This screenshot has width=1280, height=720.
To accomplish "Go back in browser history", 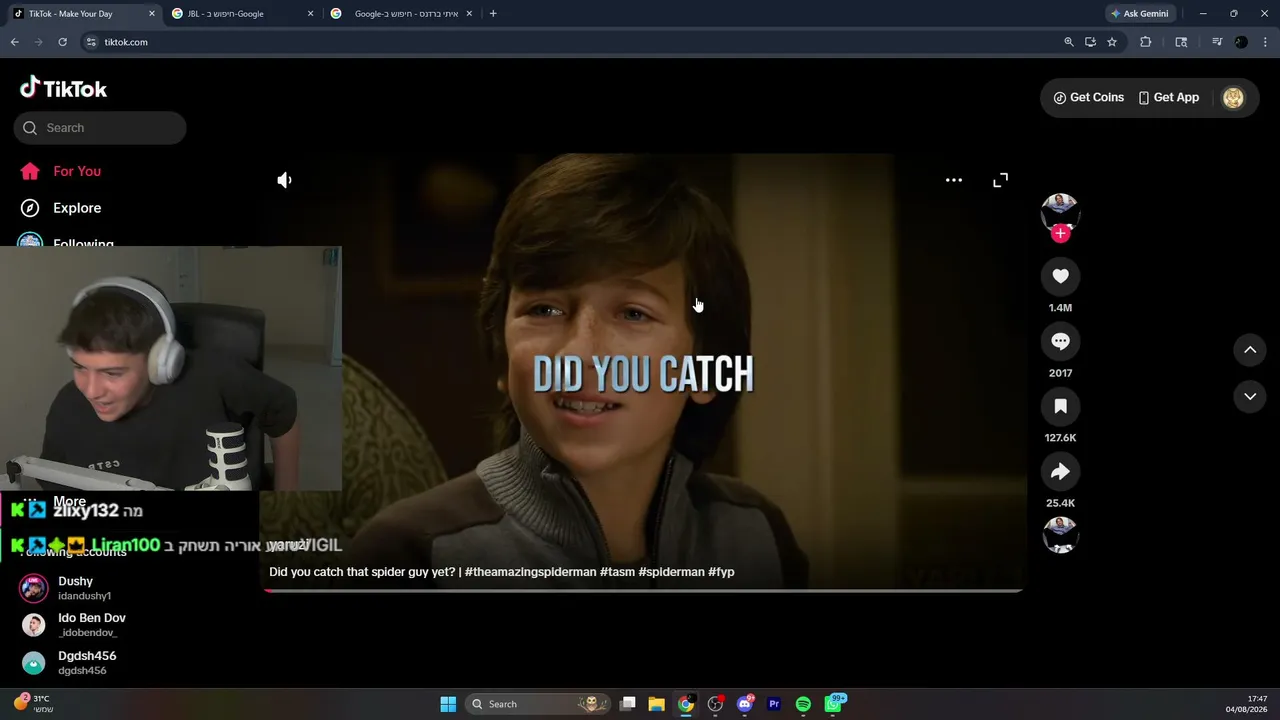I will click(x=15, y=42).
